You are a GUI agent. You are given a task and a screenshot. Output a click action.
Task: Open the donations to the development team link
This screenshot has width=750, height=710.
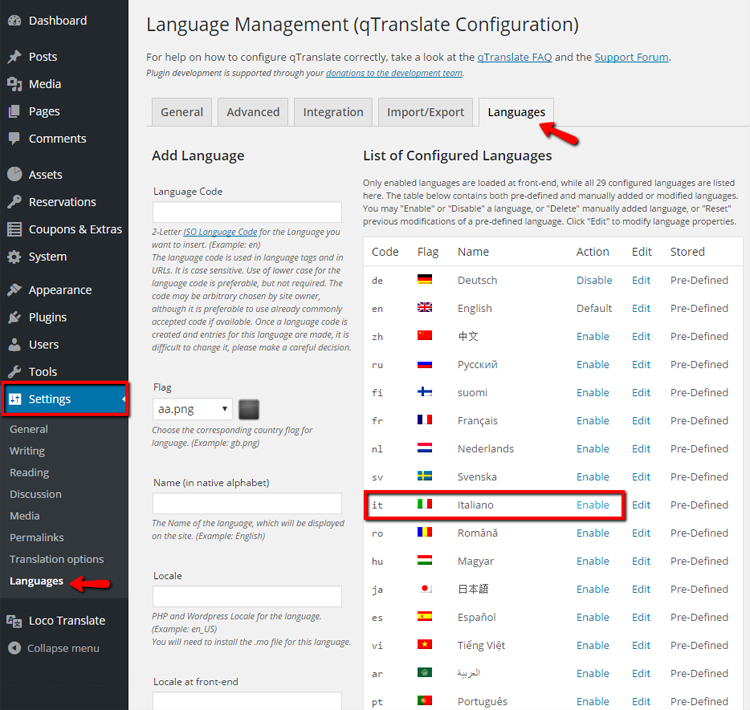click(x=394, y=73)
